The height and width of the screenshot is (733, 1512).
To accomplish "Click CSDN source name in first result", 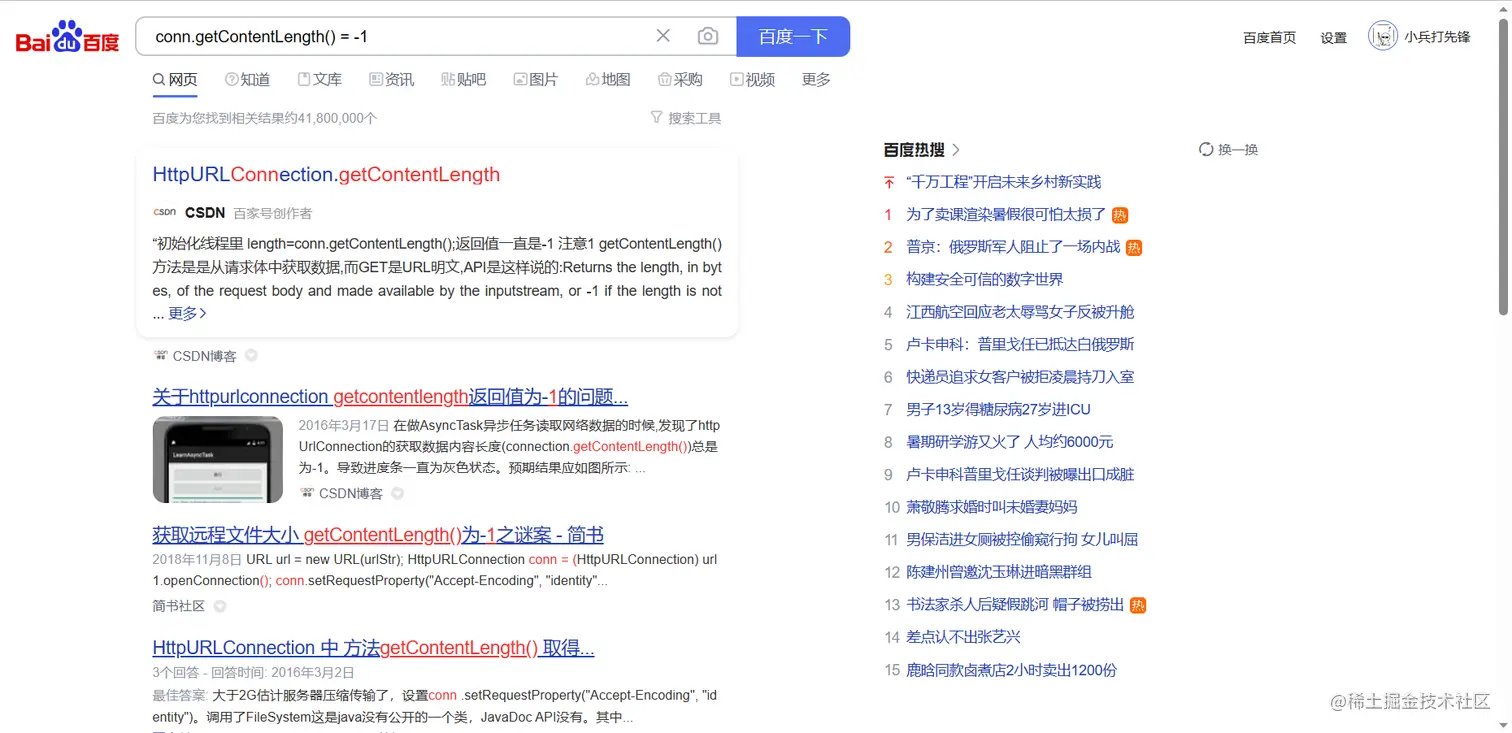I will coord(205,213).
